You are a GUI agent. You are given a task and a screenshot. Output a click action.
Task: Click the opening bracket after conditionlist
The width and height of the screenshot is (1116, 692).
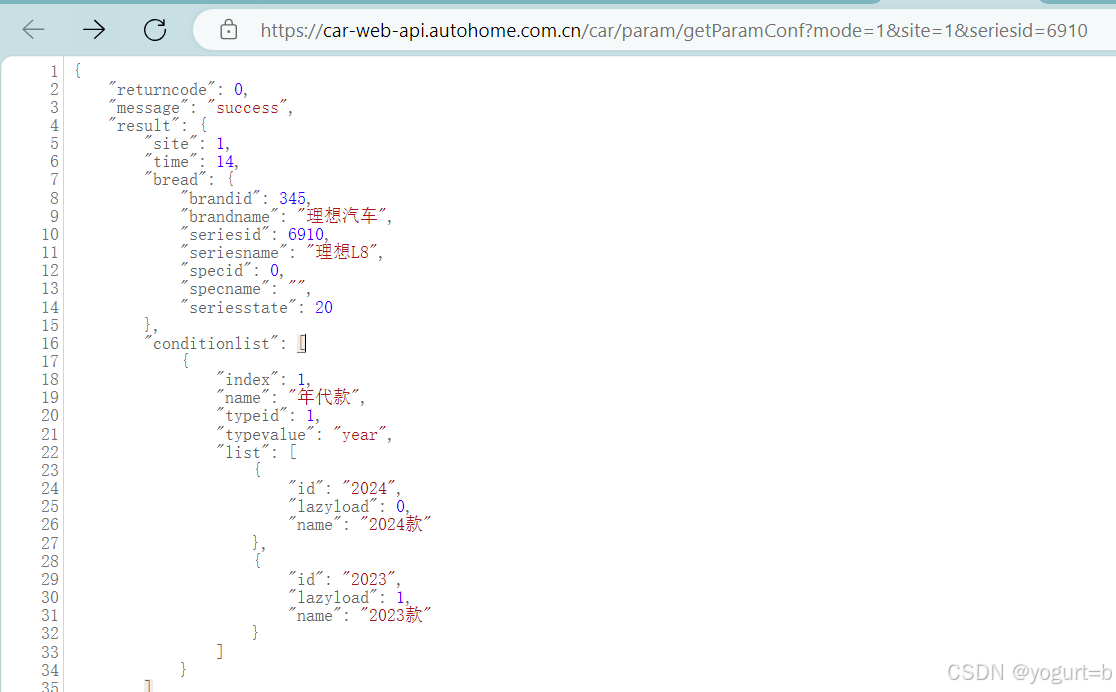[302, 344]
